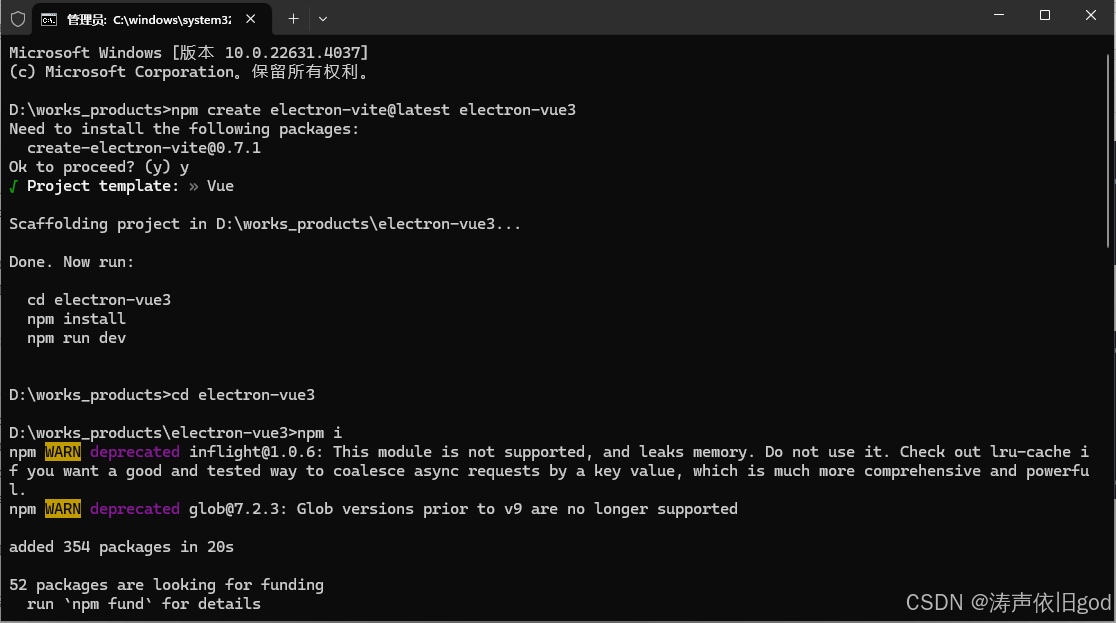Click the vertical scrollbar thumb
1116x623 pixels.
click(x=1108, y=150)
